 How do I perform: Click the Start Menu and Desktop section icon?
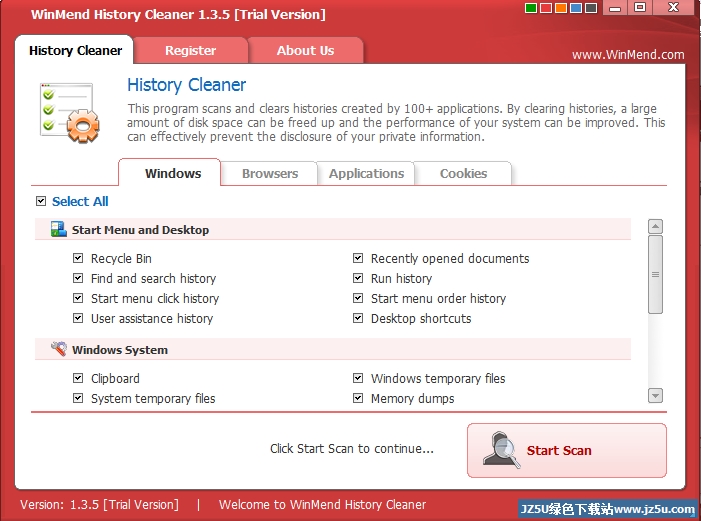click(x=59, y=229)
